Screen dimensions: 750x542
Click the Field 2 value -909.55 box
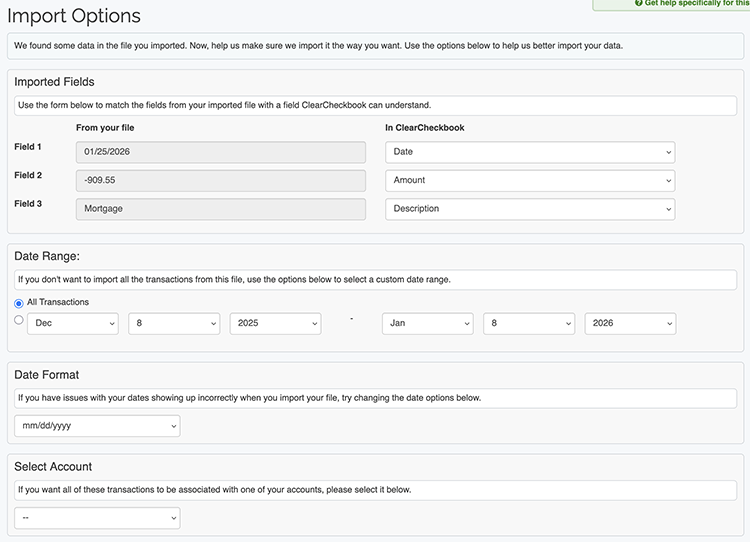point(221,180)
